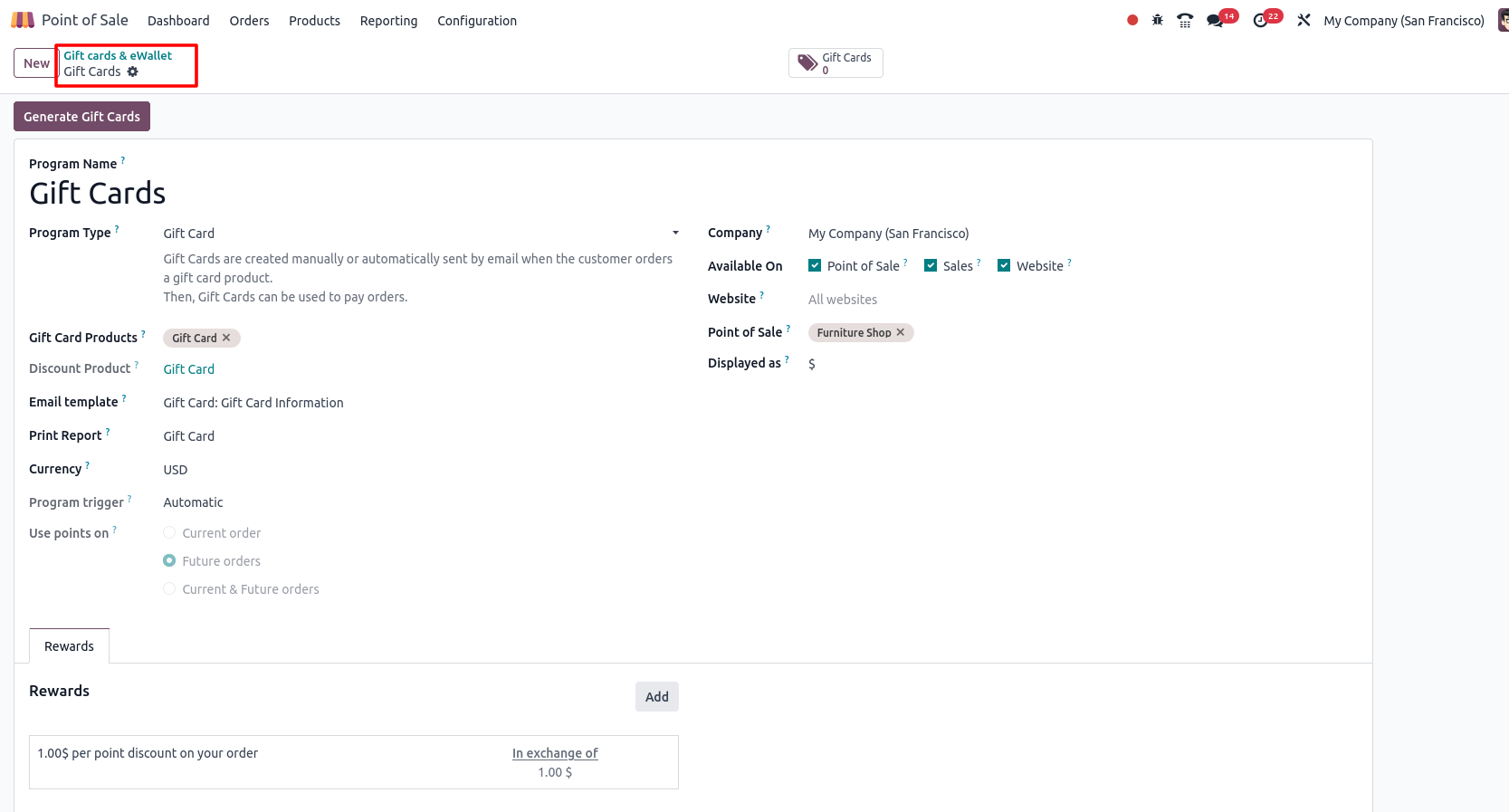The height and width of the screenshot is (812, 1509).
Task: Open the Gift Card discount product link
Action: (x=189, y=369)
